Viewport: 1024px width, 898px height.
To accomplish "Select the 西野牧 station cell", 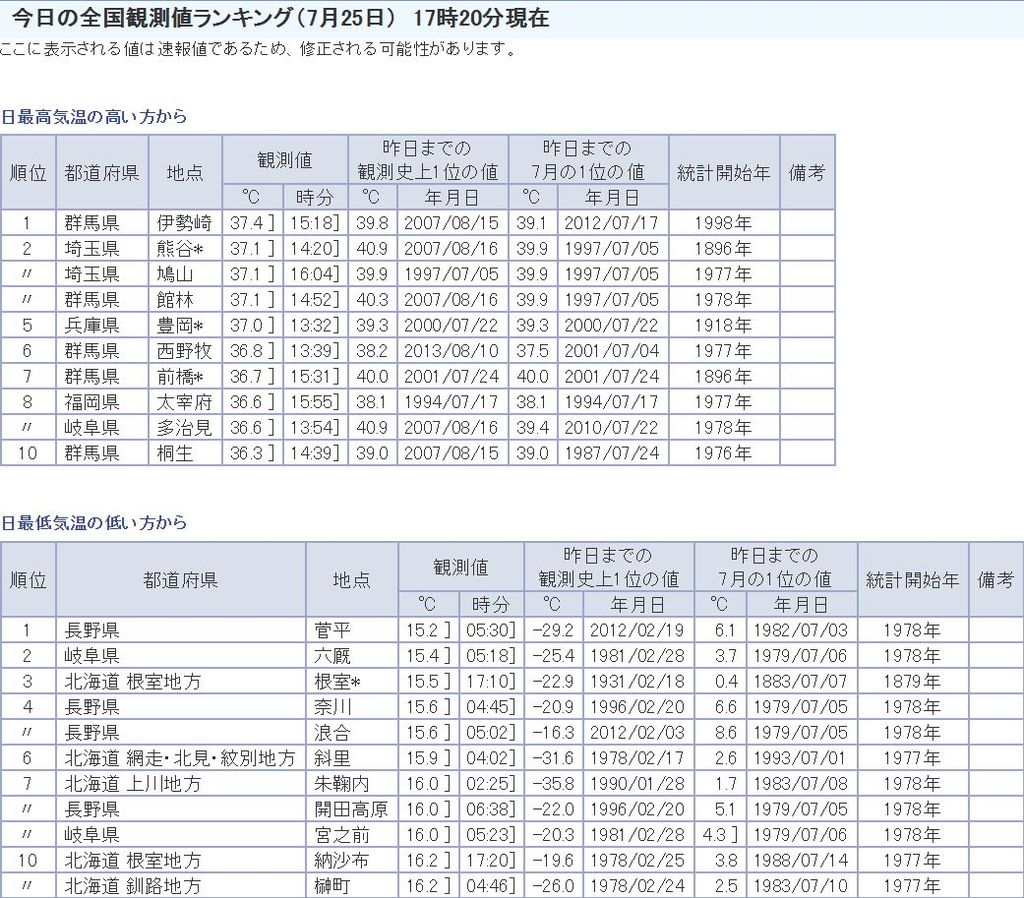I will (184, 350).
